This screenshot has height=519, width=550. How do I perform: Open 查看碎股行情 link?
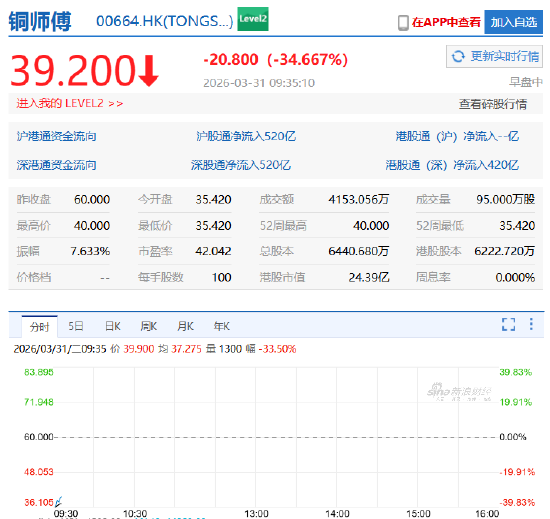(492, 104)
